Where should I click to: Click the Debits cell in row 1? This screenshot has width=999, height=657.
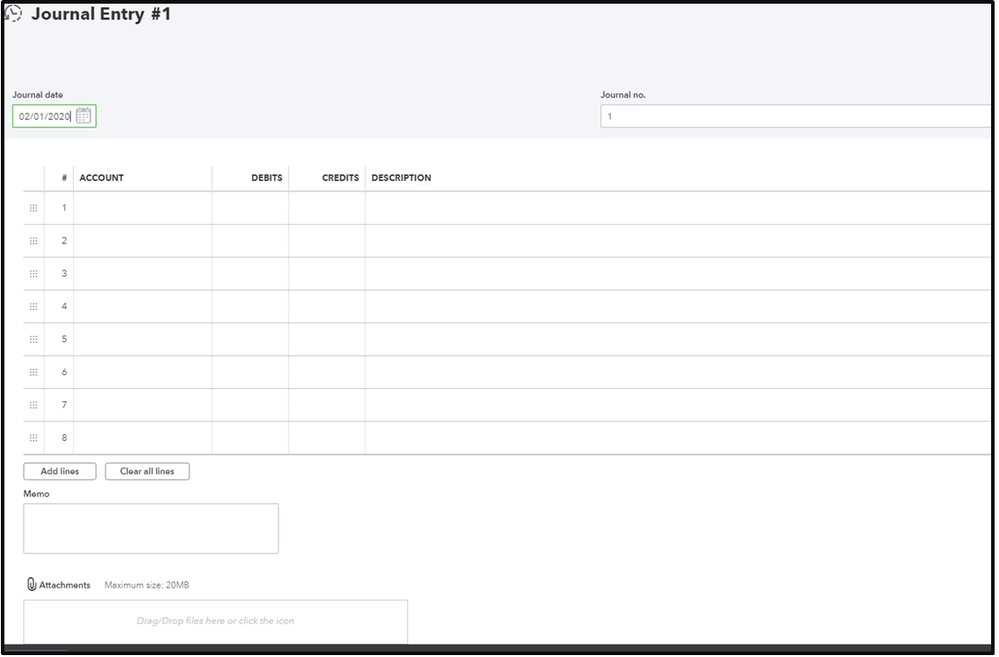pyautogui.click(x=250, y=208)
